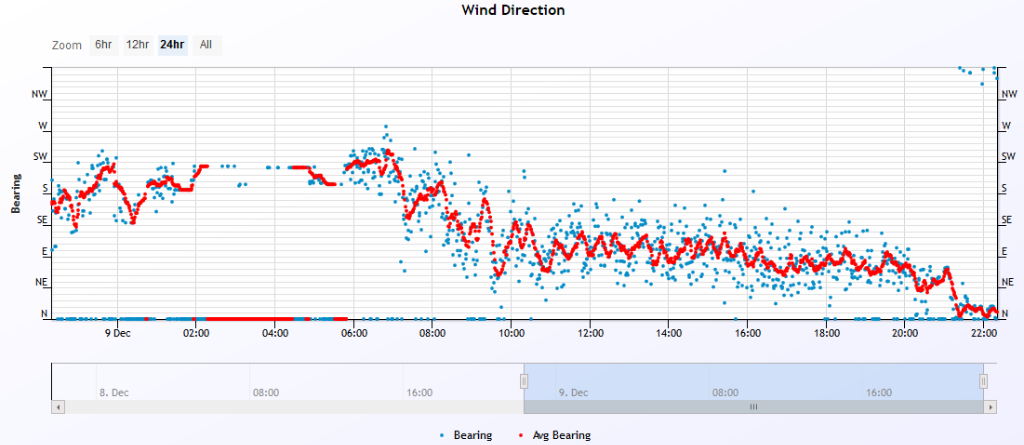Screen dimensions: 1024x445
Task: Click the 9 Dec x-axis label
Action: coord(118,333)
